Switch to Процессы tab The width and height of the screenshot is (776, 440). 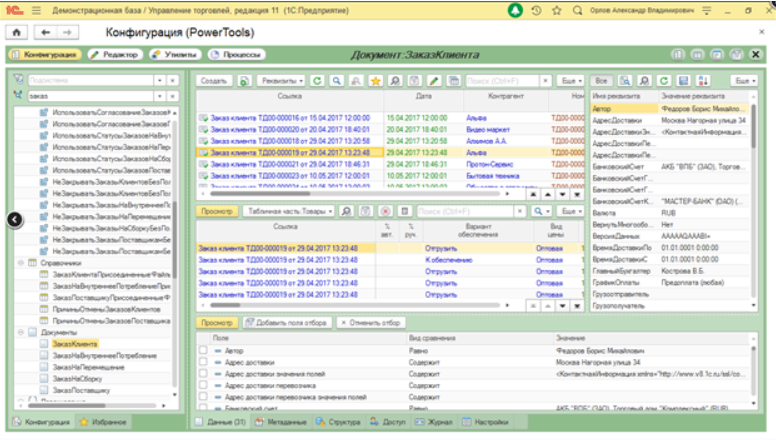click(237, 54)
